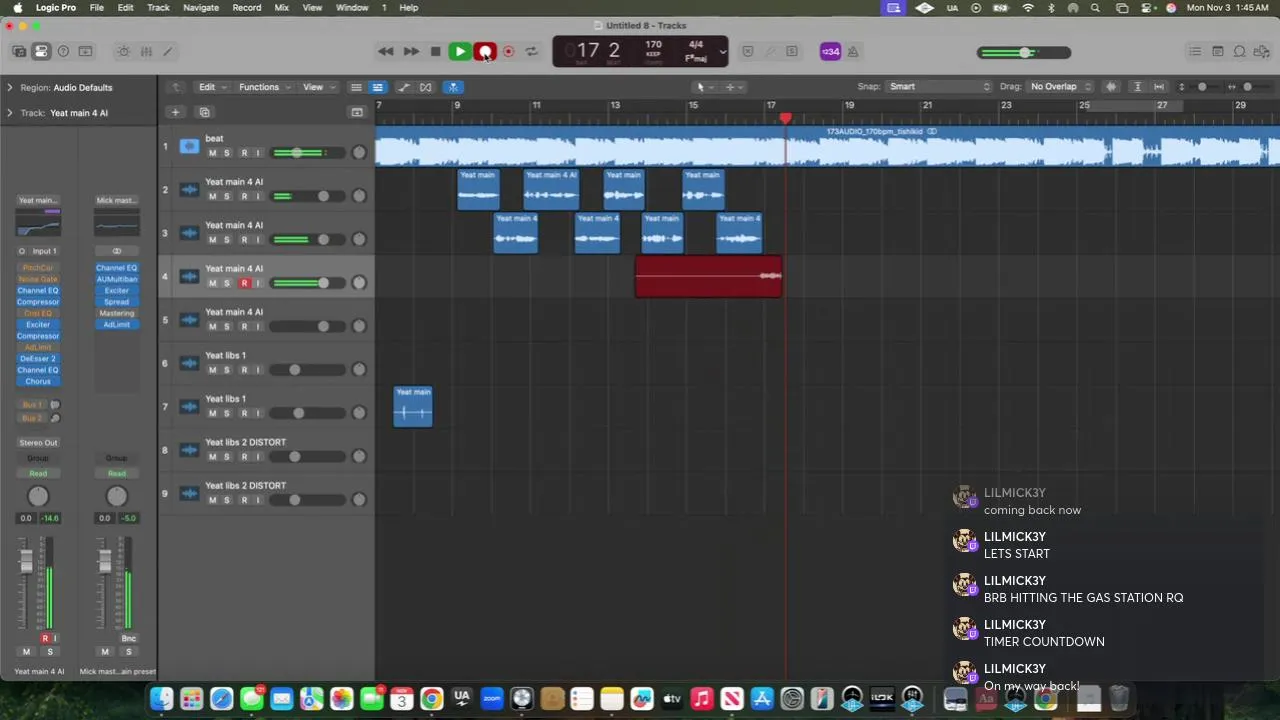Click the Yeat main 4 AI pan knob
The image size is (1280, 720).
click(37, 497)
